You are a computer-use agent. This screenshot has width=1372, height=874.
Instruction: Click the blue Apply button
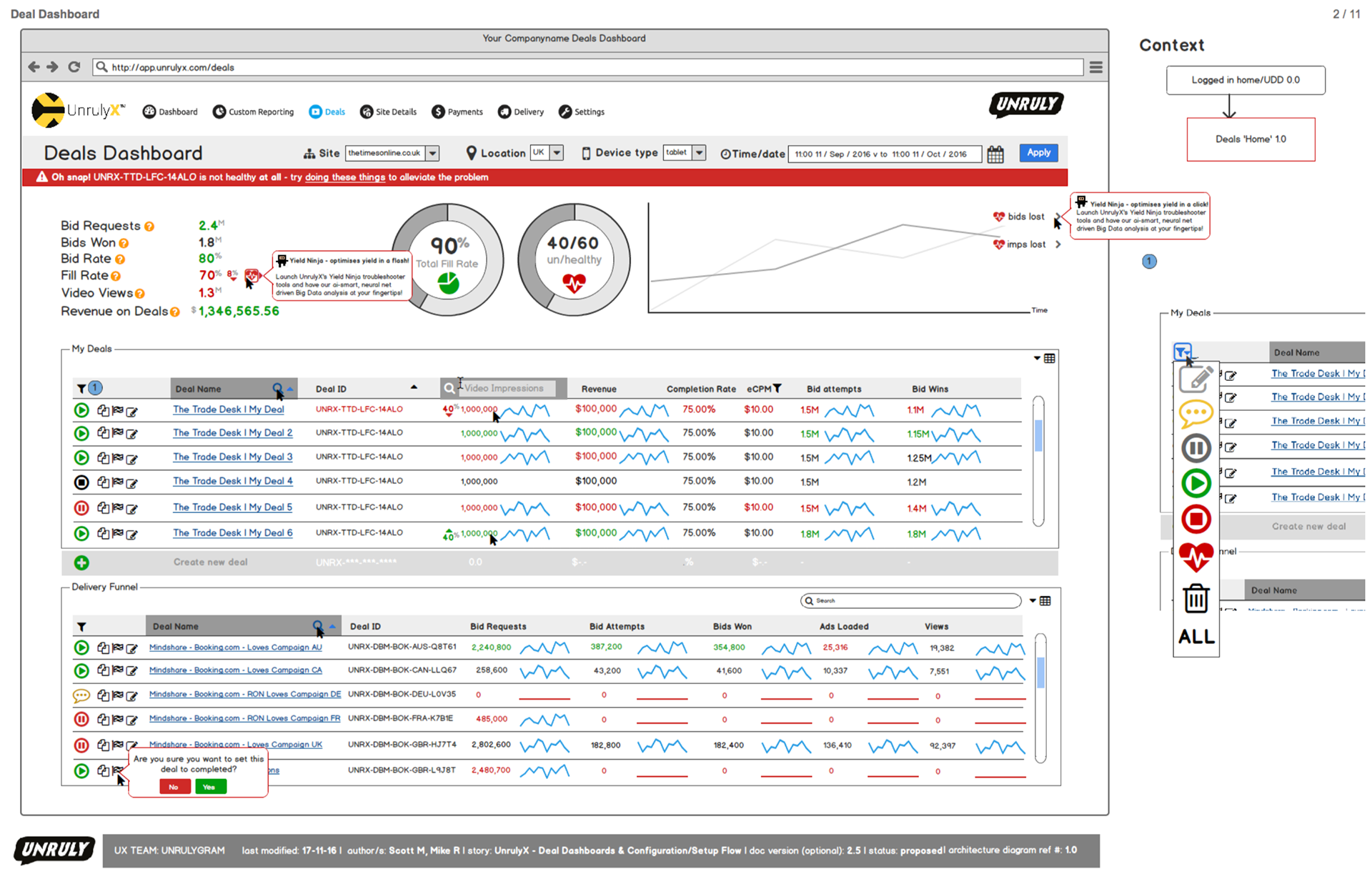(1038, 153)
